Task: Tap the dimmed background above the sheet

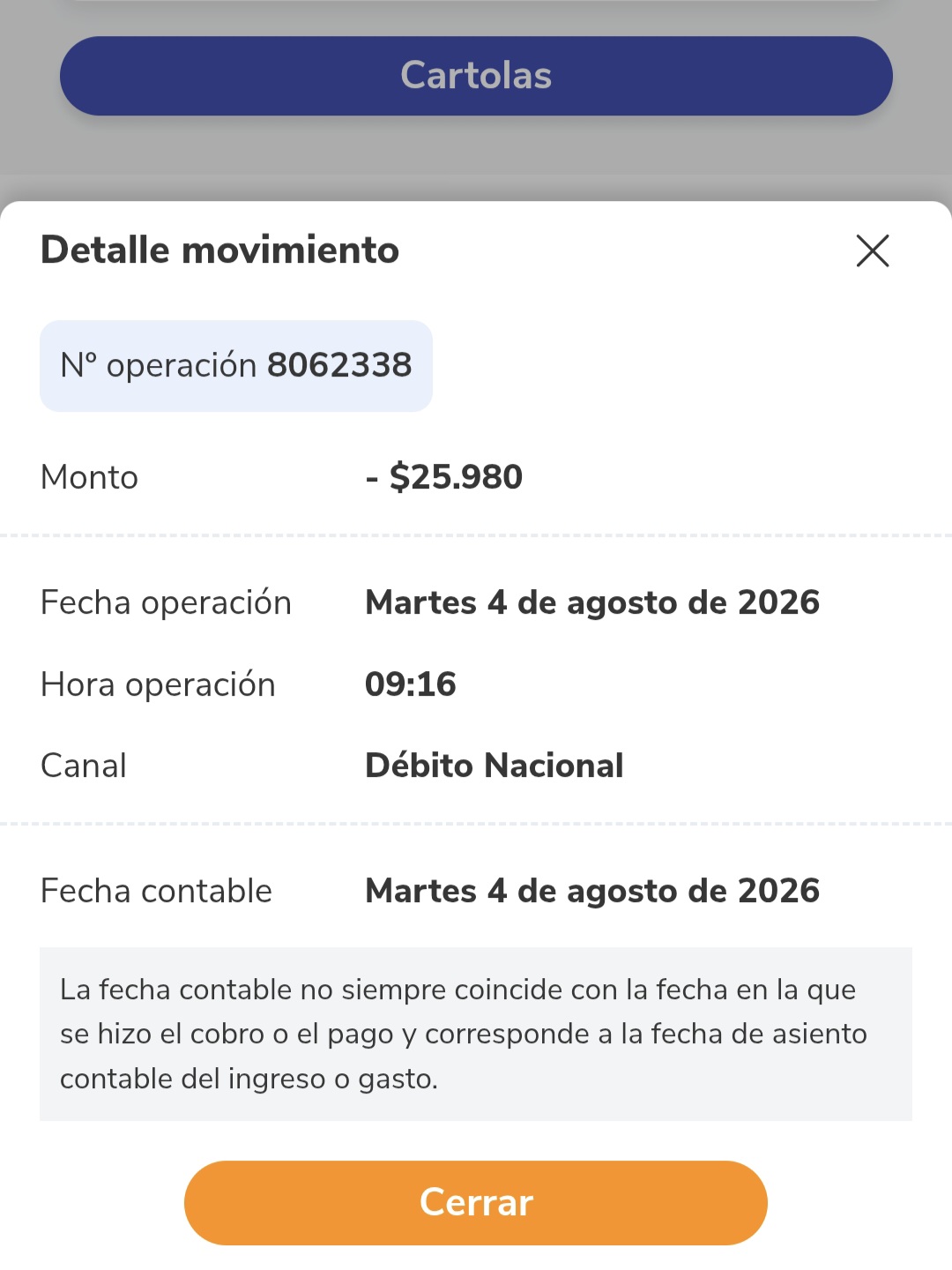Action: click(476, 159)
